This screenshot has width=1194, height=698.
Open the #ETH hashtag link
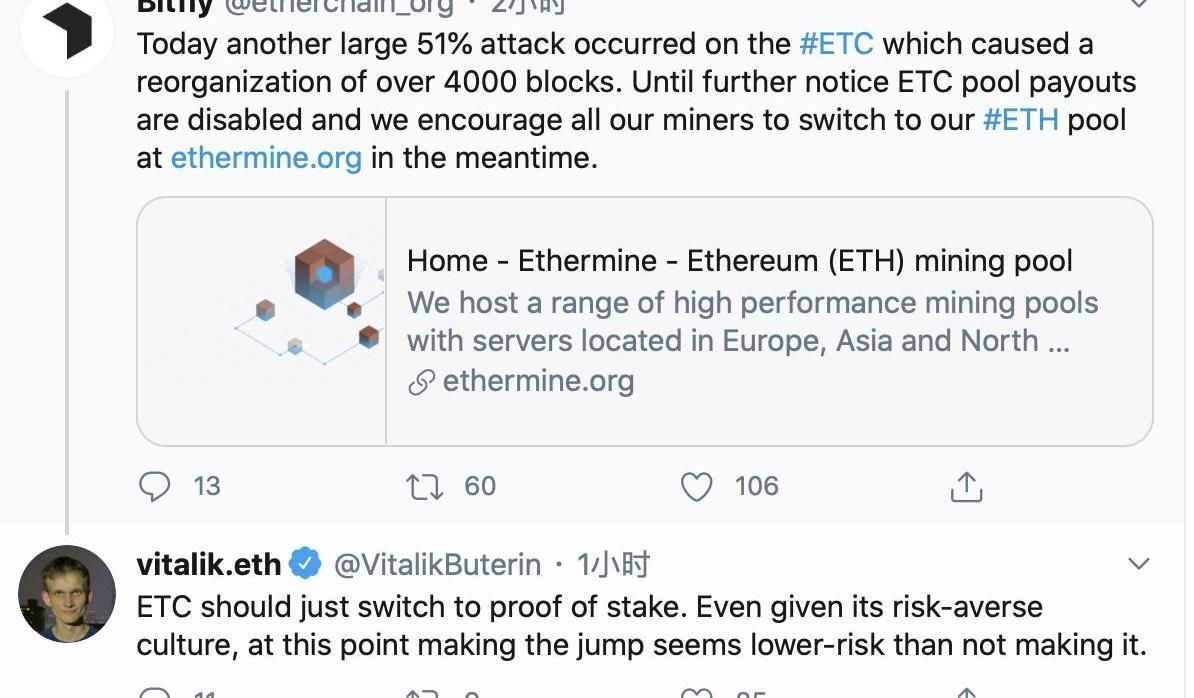pyautogui.click(x=1020, y=120)
